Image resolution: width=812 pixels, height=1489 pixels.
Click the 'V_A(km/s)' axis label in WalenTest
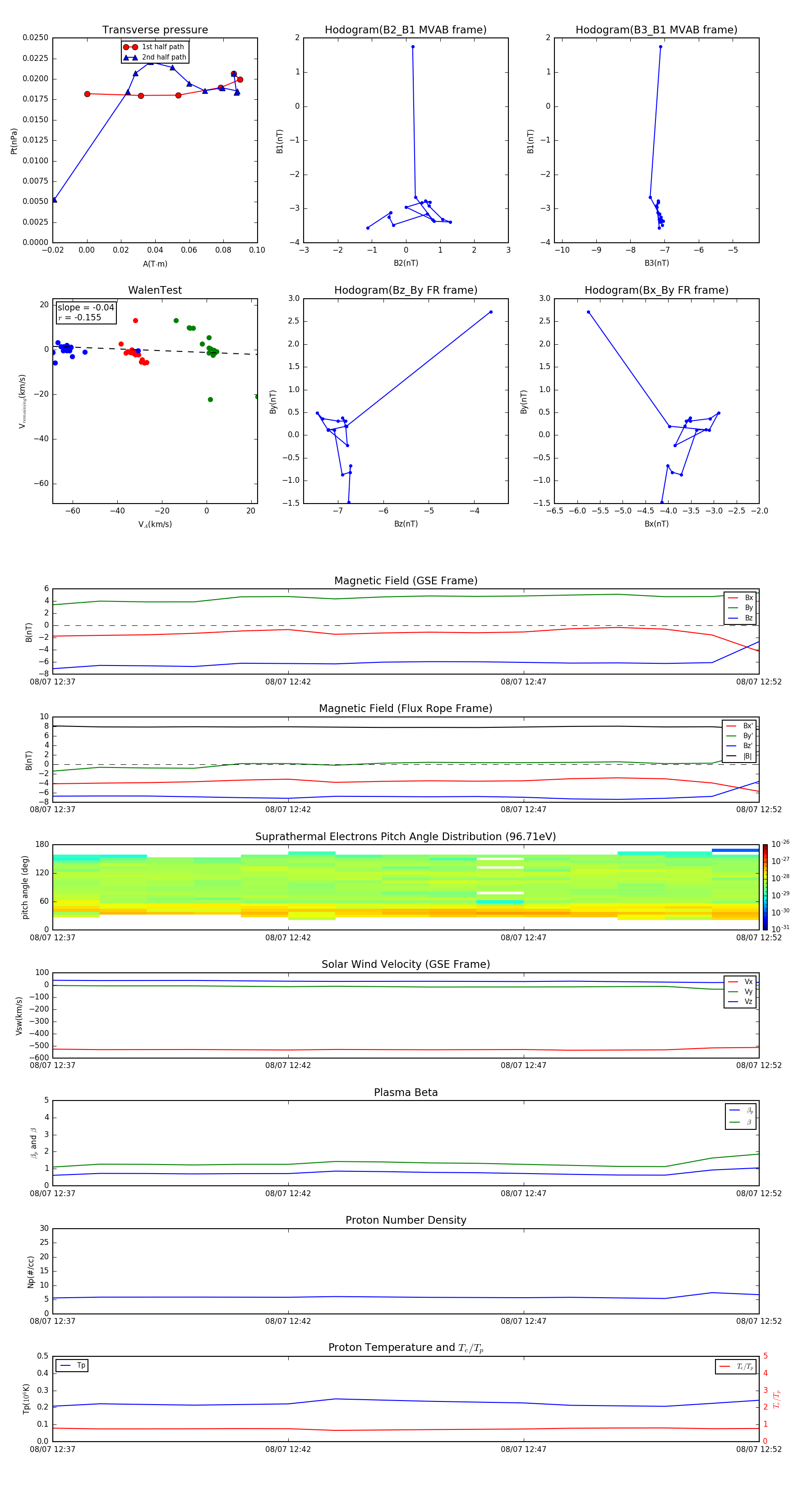[x=155, y=524]
